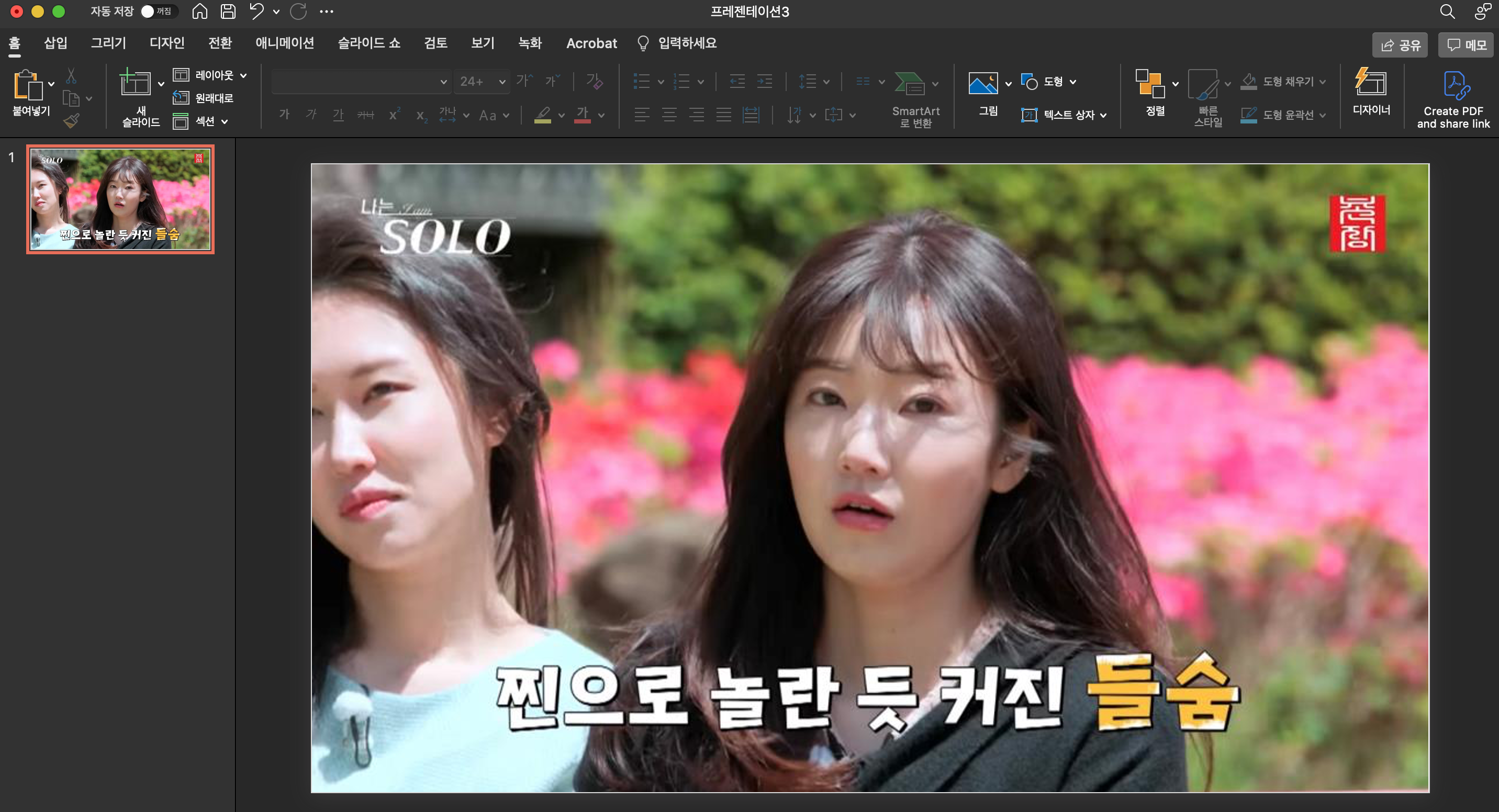
Task: Click the font name combo box
Action: click(x=361, y=82)
